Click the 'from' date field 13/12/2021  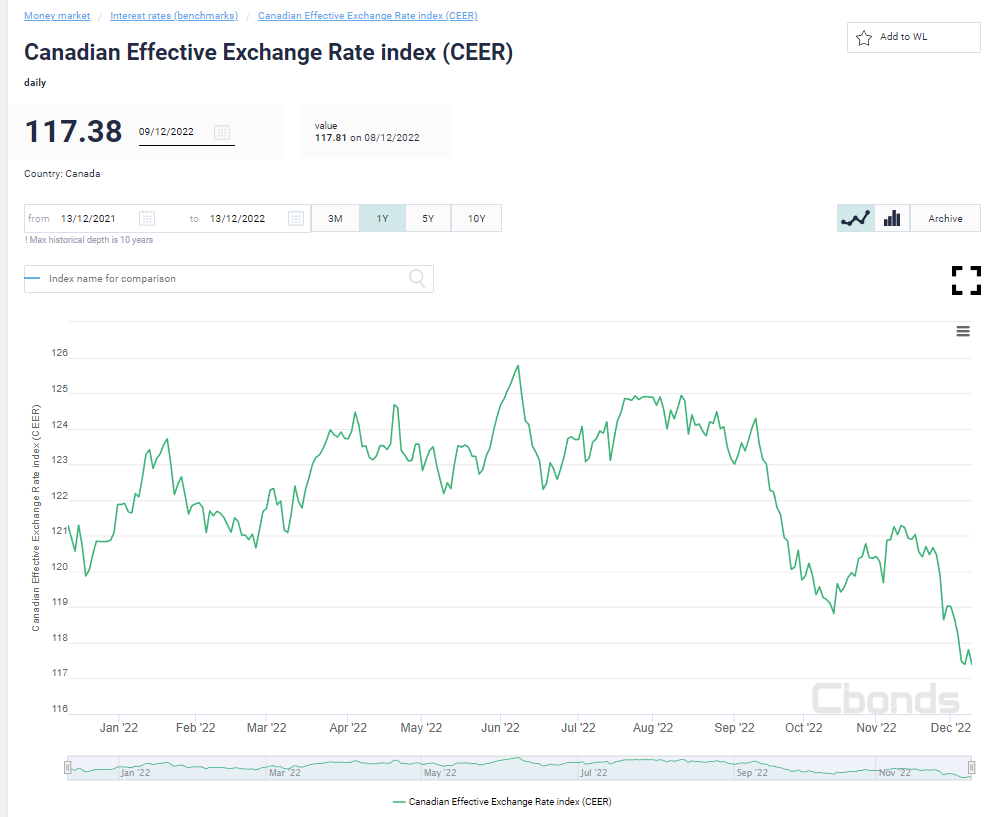[87, 218]
